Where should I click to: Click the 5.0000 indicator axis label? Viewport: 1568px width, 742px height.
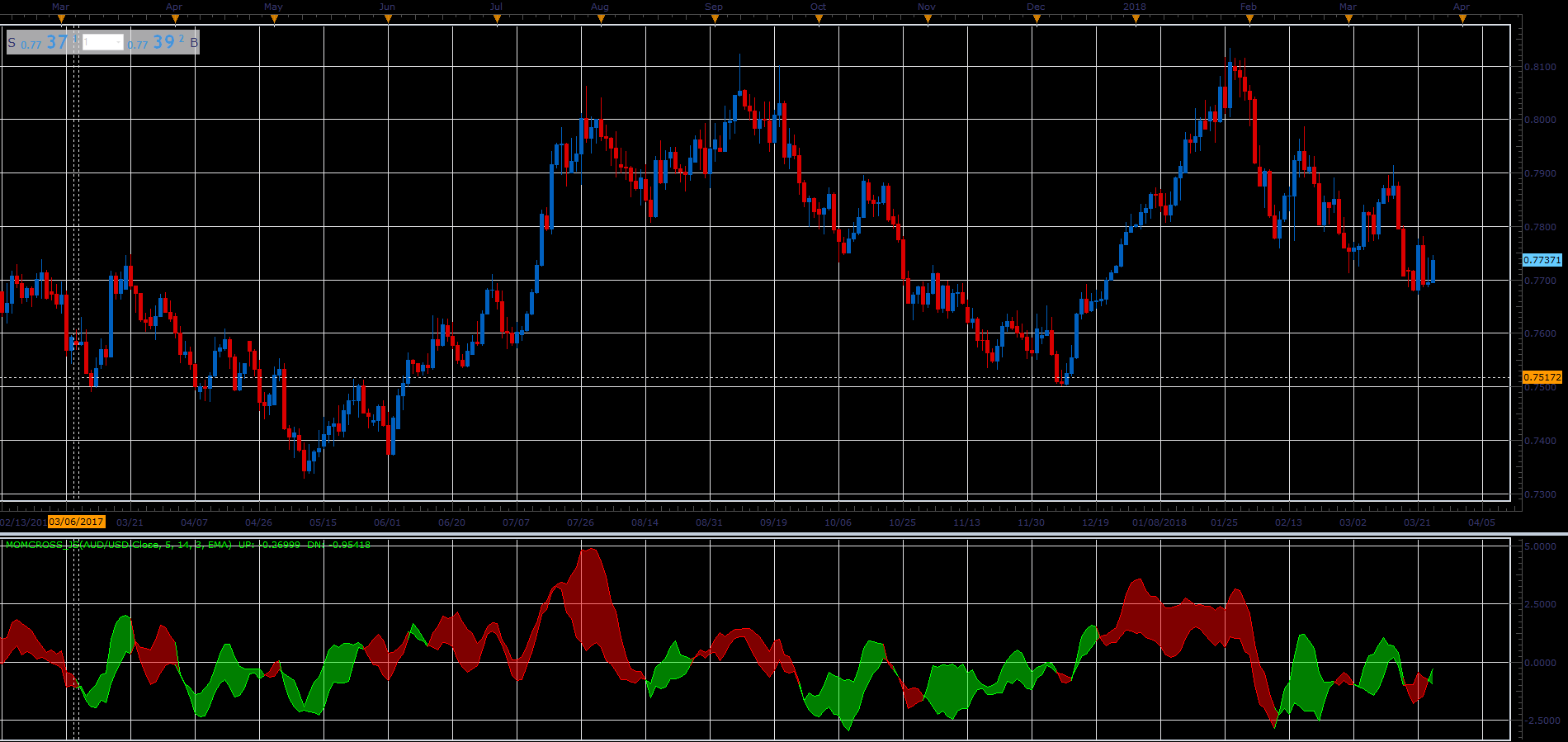click(1540, 546)
